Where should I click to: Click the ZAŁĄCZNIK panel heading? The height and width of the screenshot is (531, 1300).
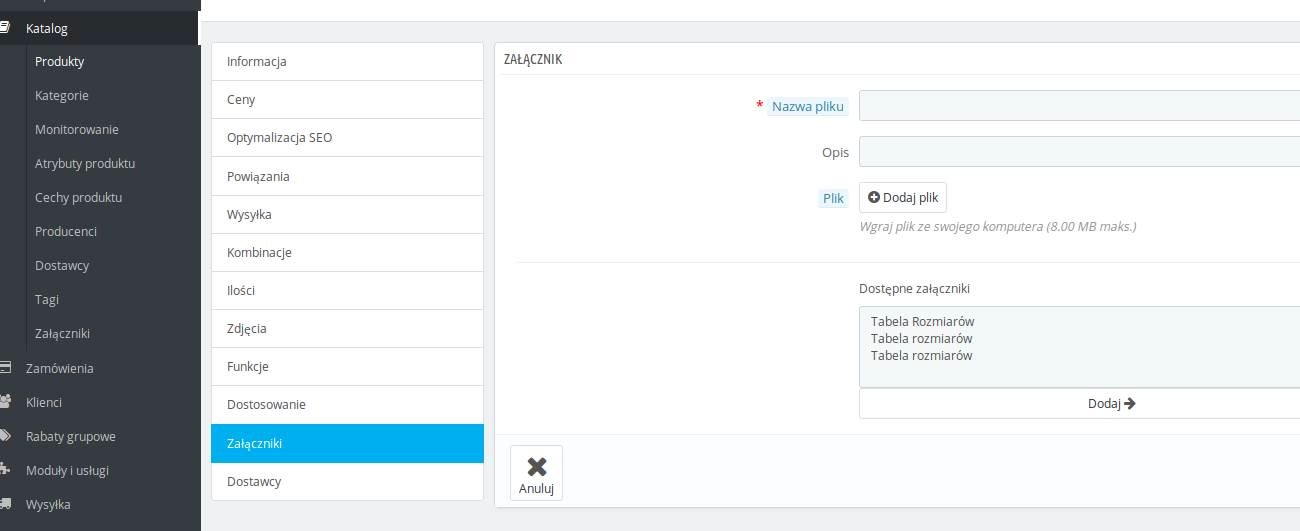pyautogui.click(x=533, y=59)
